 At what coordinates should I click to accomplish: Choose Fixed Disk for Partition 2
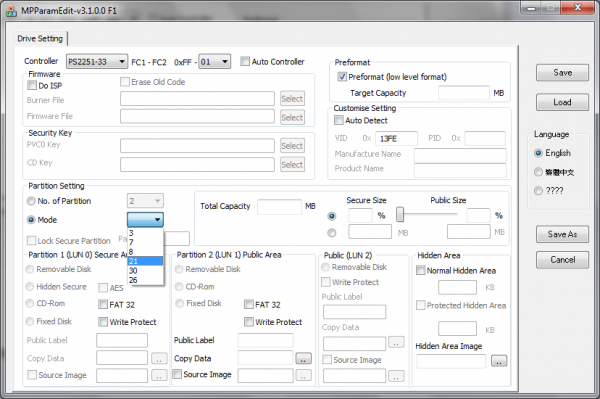click(x=179, y=303)
